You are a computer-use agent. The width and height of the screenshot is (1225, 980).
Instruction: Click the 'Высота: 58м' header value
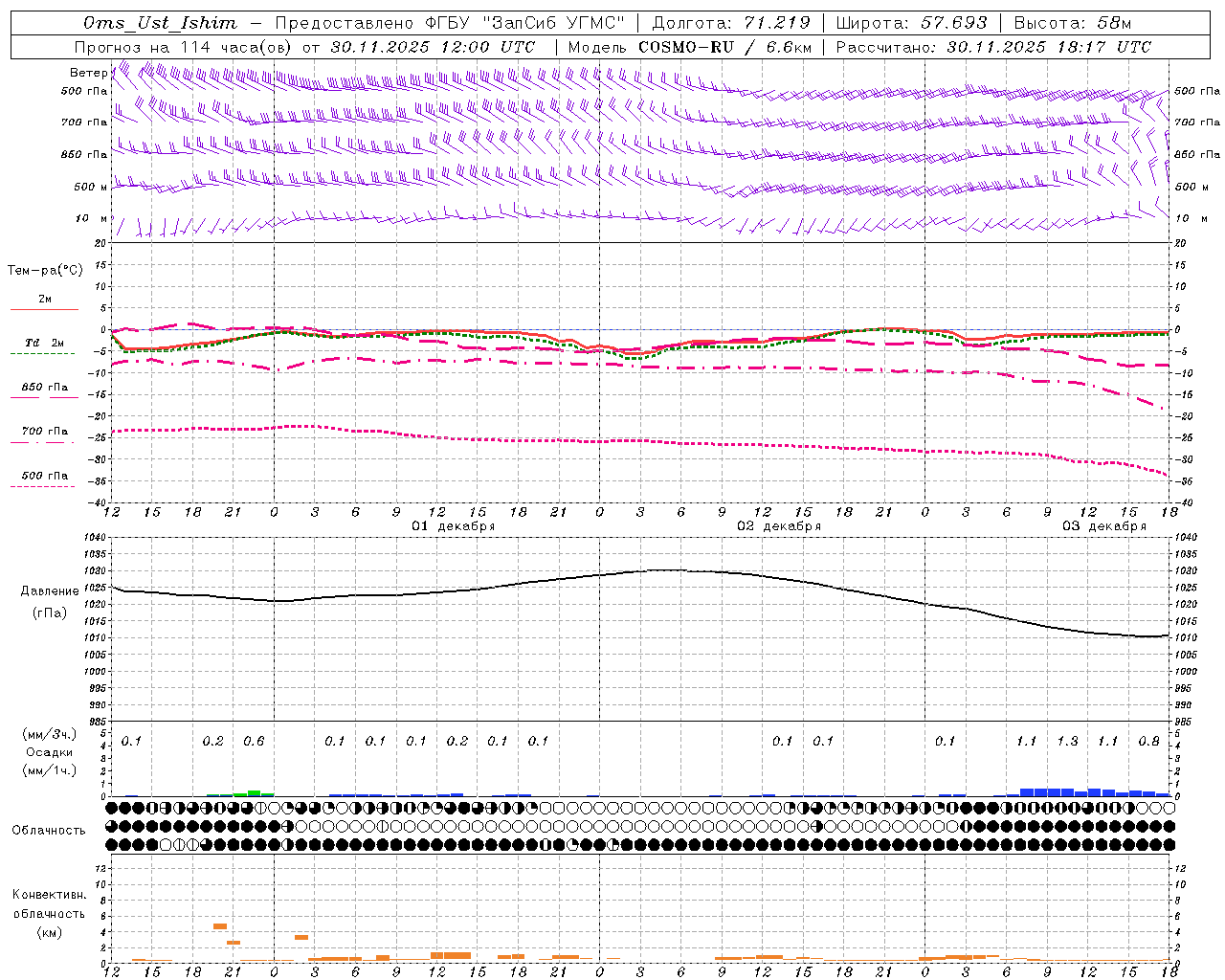(x=1074, y=23)
